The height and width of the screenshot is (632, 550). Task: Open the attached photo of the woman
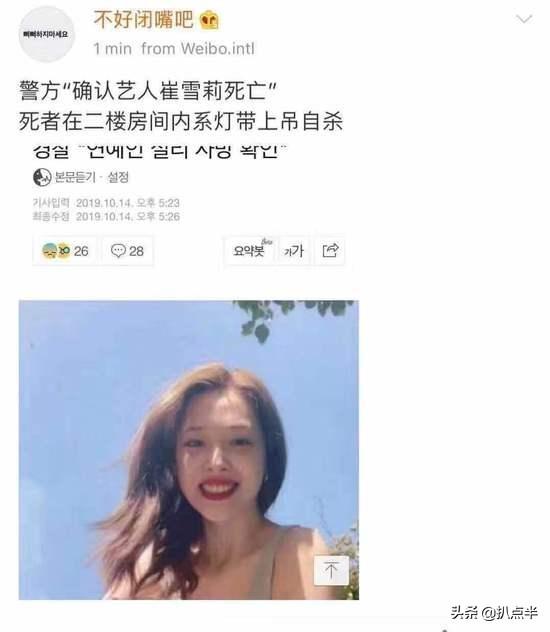tap(189, 450)
